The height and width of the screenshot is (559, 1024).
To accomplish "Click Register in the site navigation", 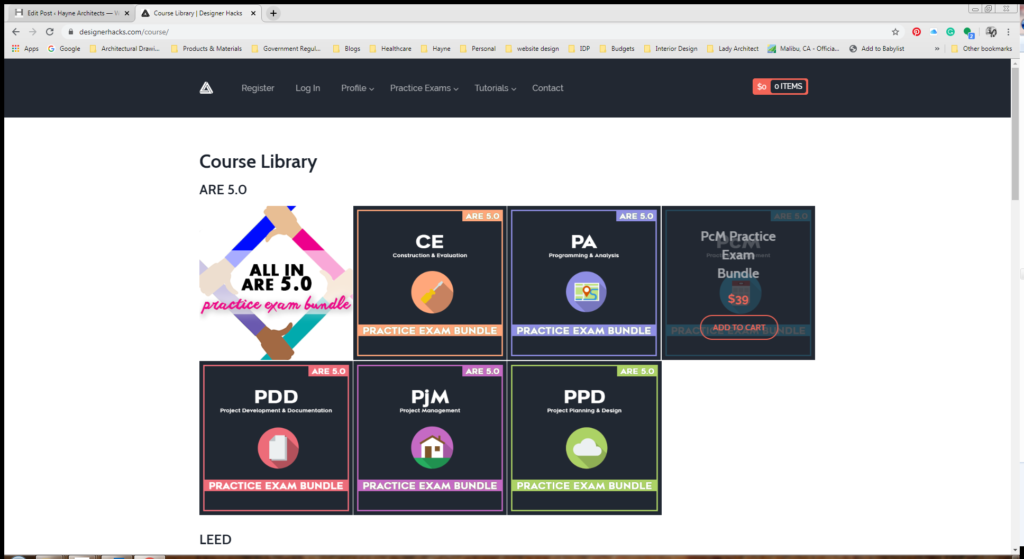I will [258, 88].
